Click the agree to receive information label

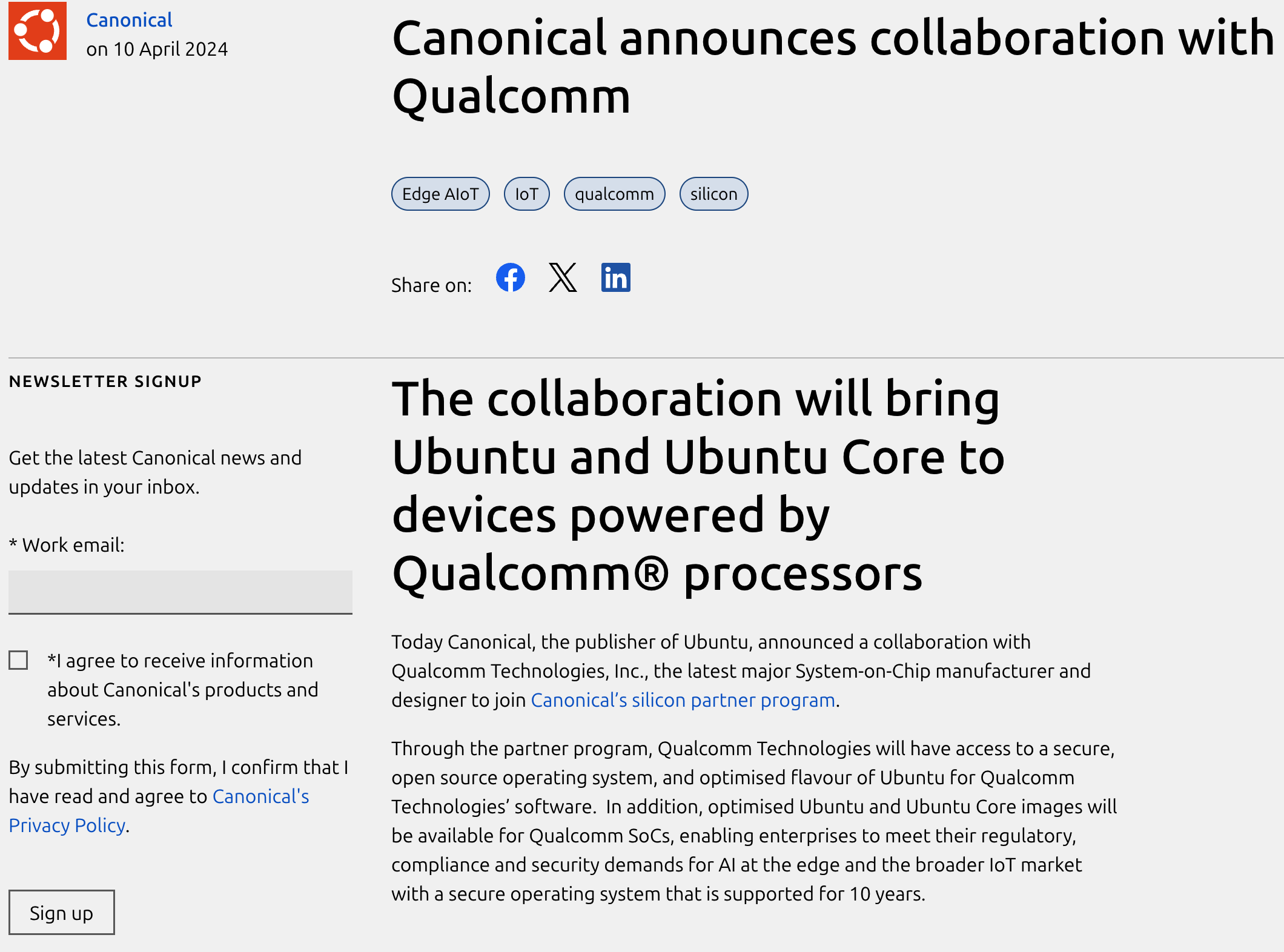click(x=182, y=690)
